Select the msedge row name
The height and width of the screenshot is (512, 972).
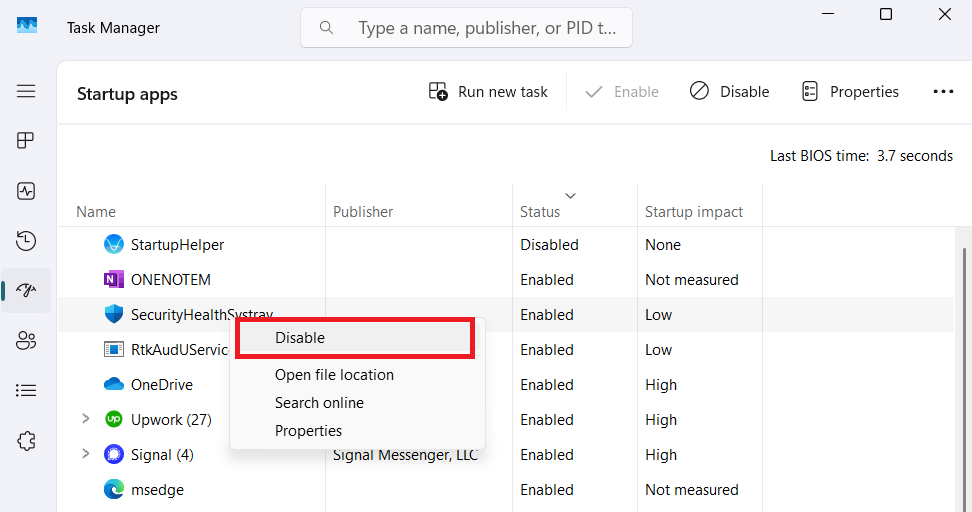tap(157, 490)
